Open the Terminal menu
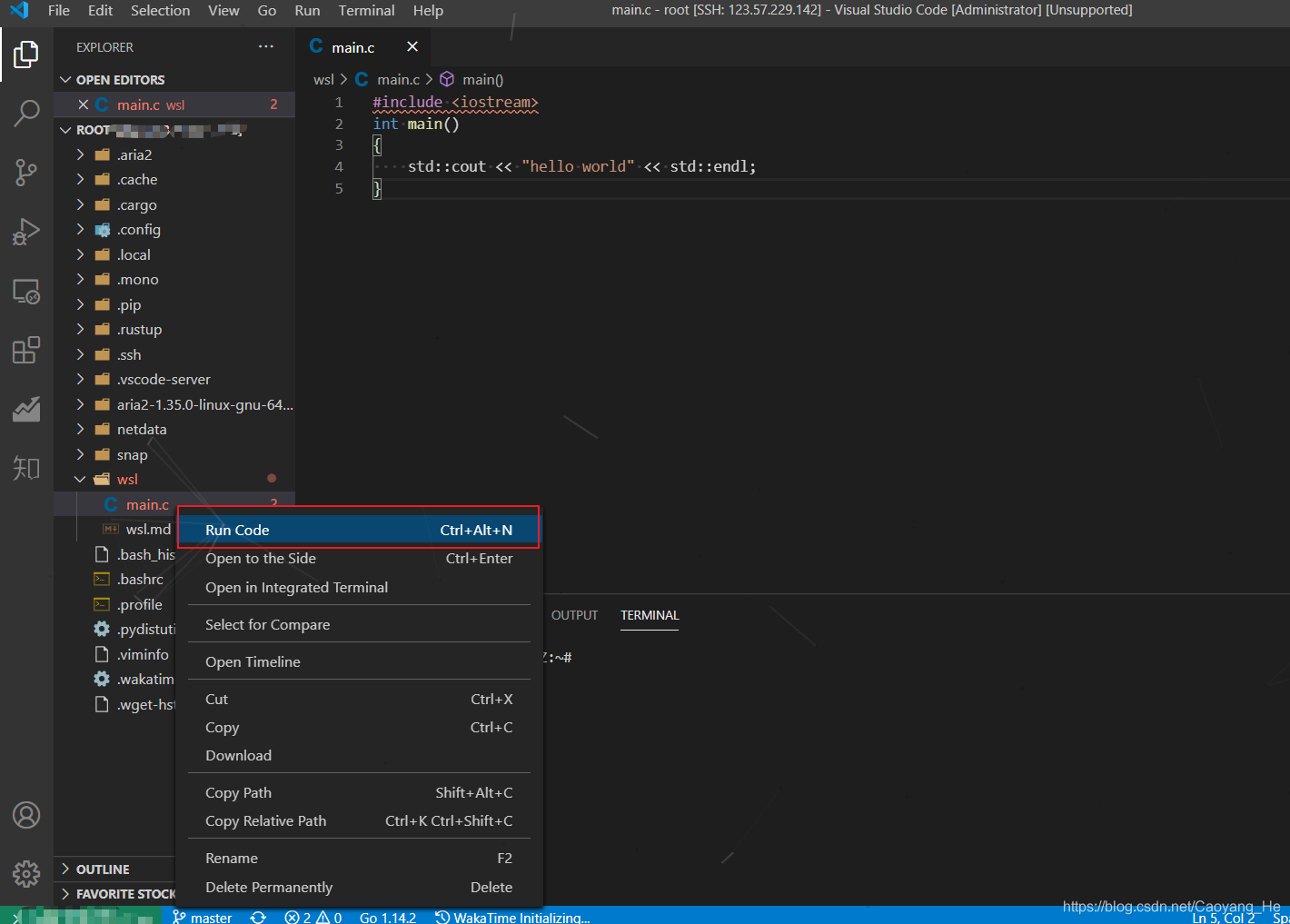 click(x=366, y=11)
